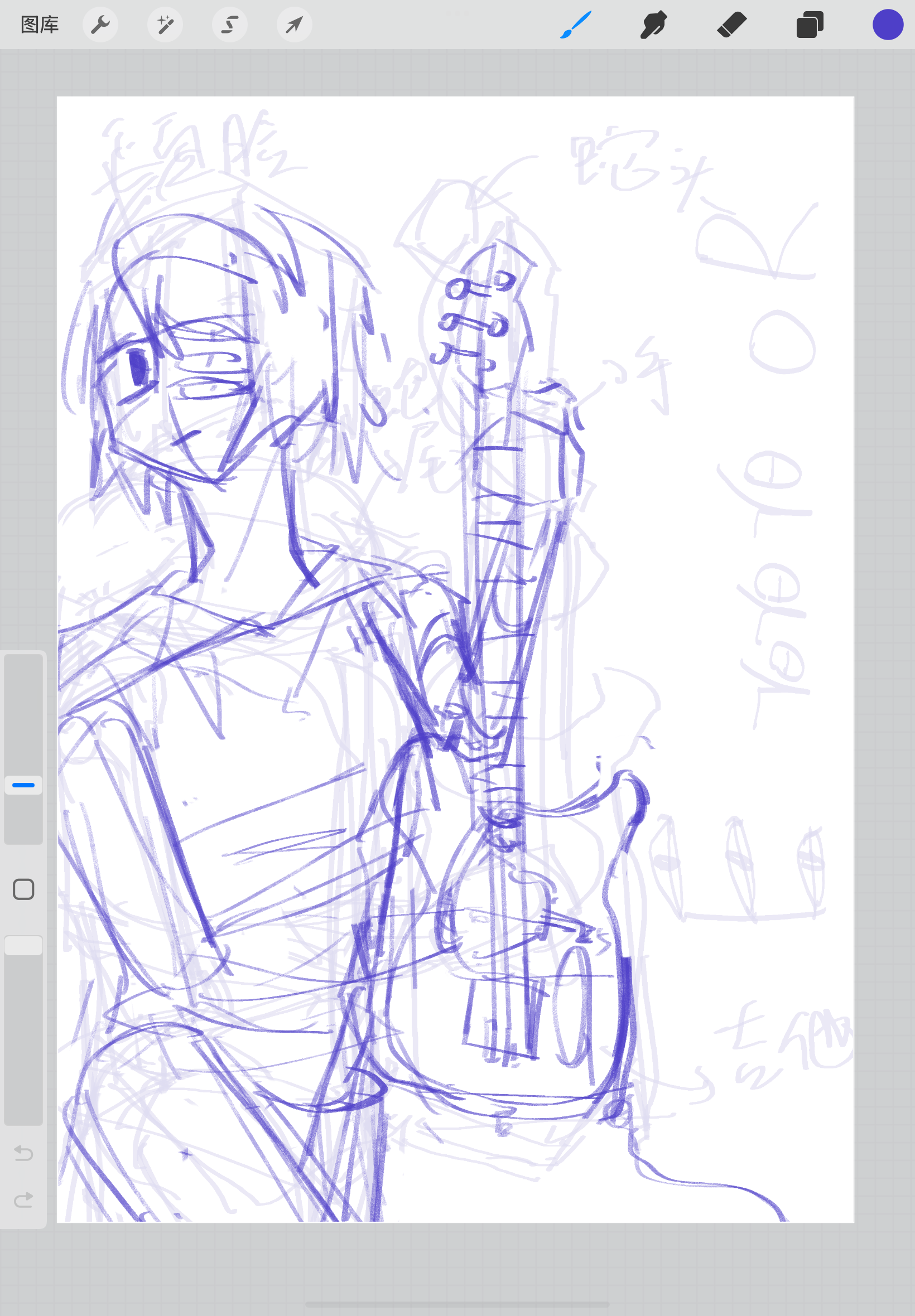This screenshot has height=1316, width=915.
Task: Activate the Selection tool (S ribbon icon)
Action: [x=230, y=25]
